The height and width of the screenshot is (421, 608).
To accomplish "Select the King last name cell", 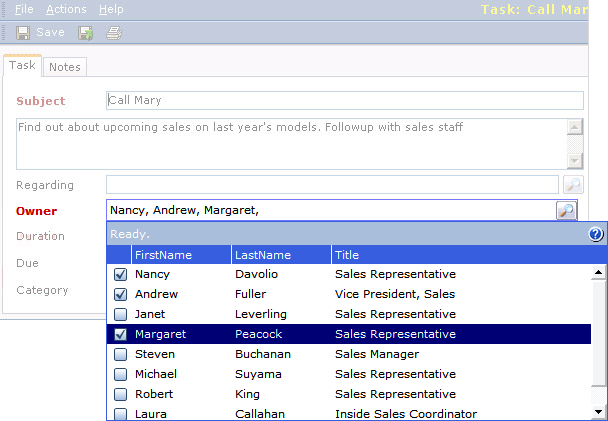I will [247, 394].
